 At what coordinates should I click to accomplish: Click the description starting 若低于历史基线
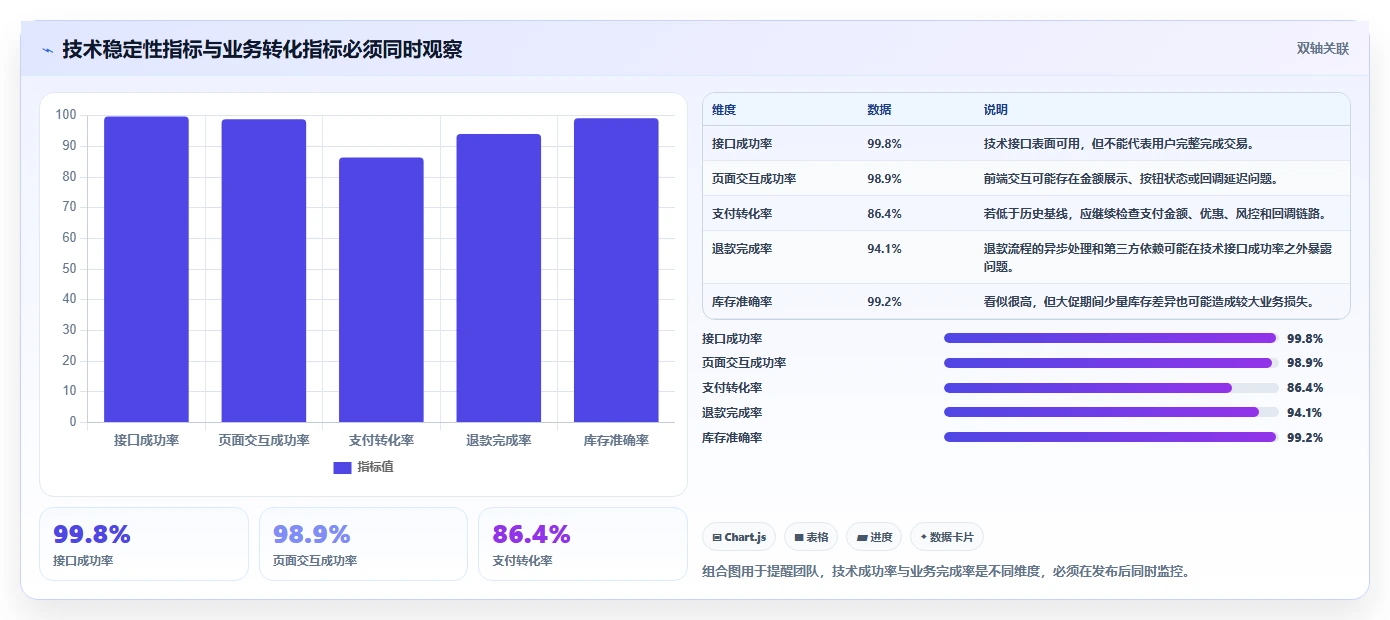point(1155,214)
